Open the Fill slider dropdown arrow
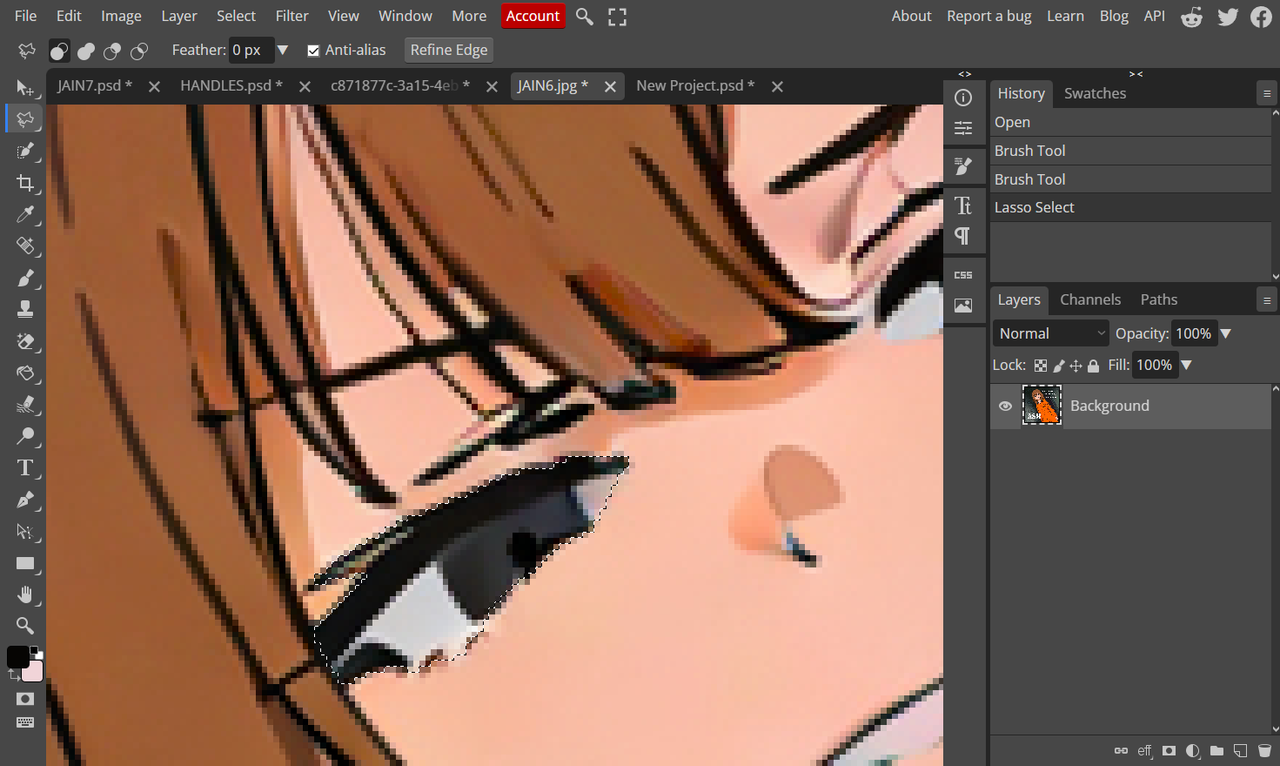1280x766 pixels. coord(1186,365)
